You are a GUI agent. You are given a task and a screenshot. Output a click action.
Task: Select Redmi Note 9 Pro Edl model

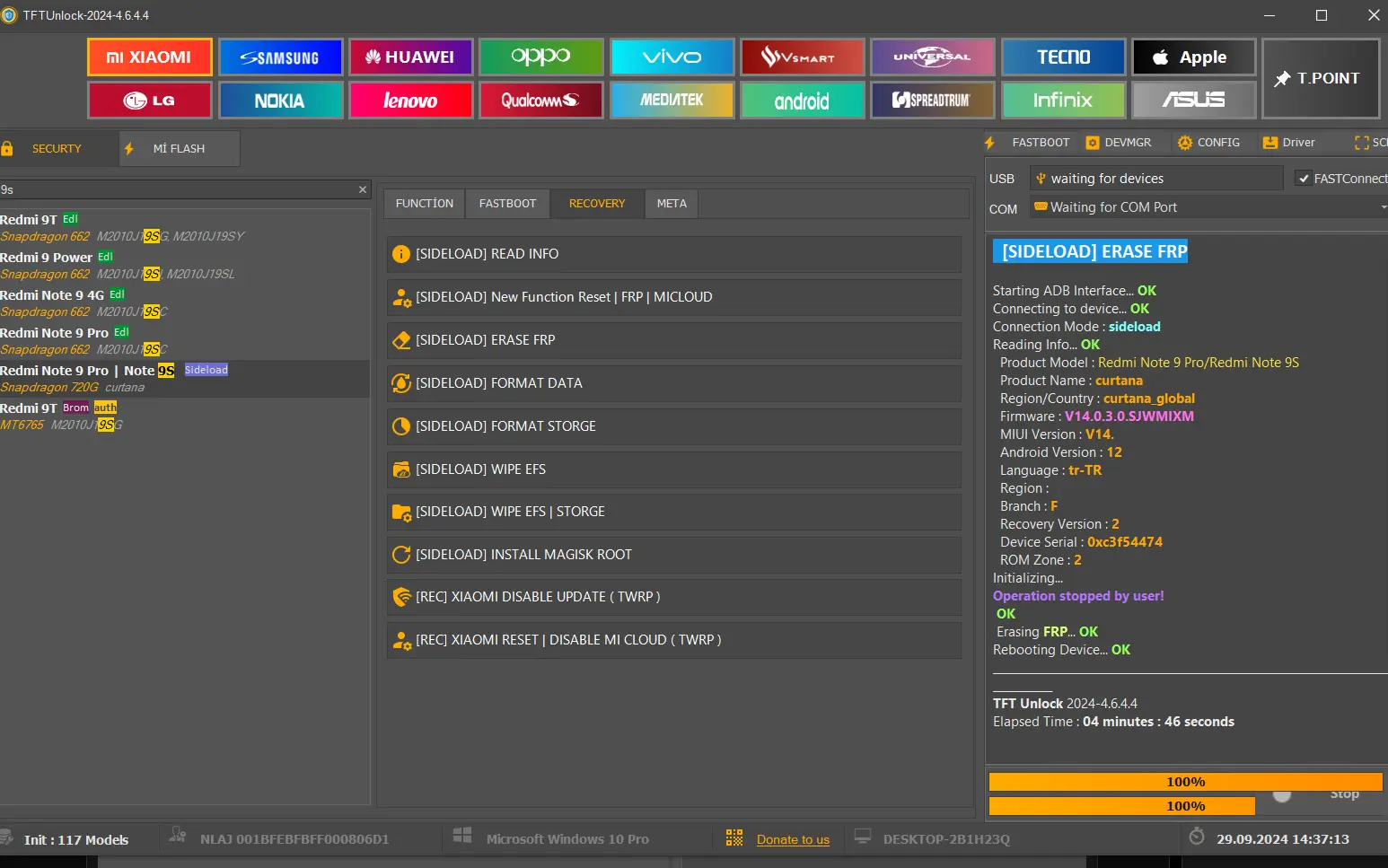[185, 341]
